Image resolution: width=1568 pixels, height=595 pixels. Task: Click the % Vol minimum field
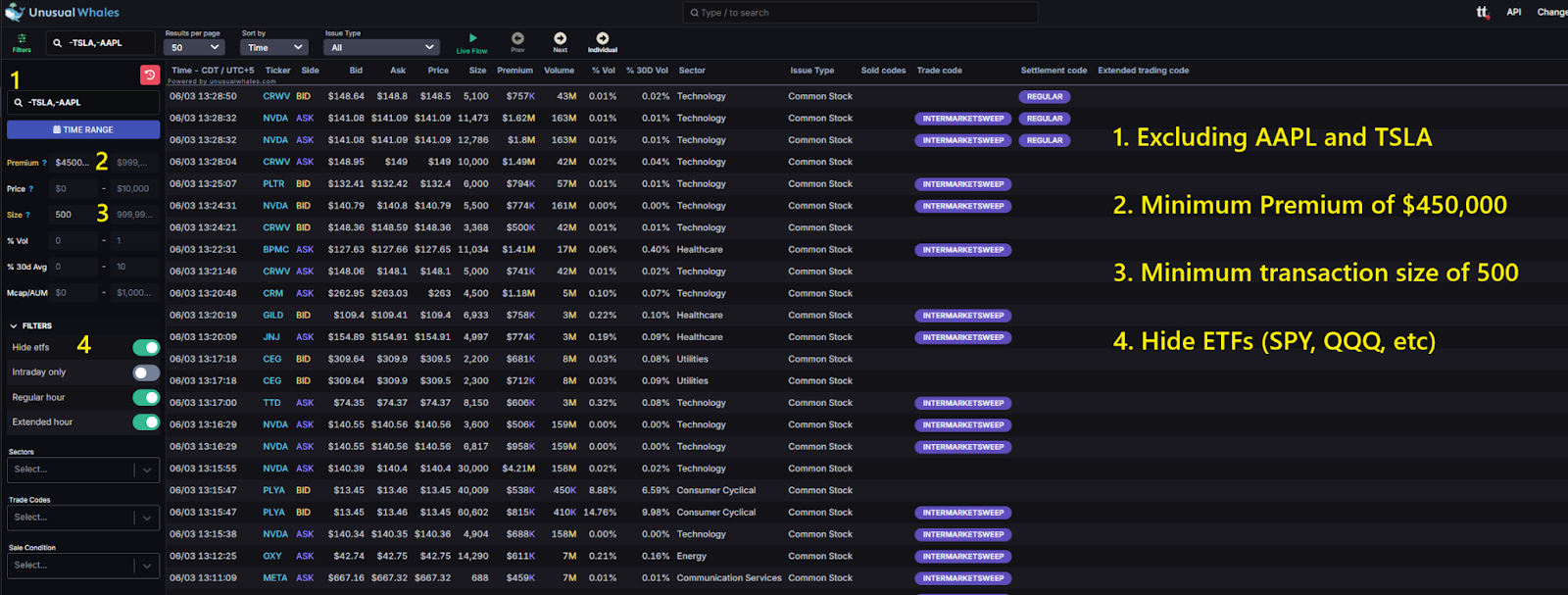[x=73, y=241]
